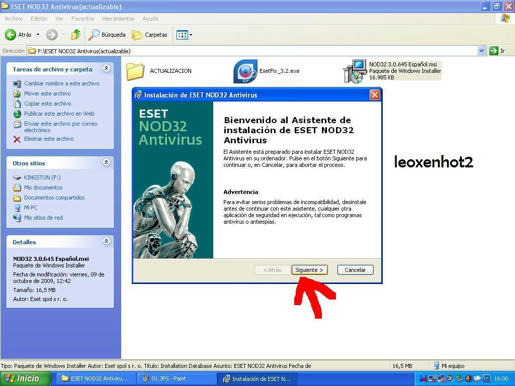515x386 pixels.
Task: Select the EsetFix_3.2.exe file icon
Action: [x=245, y=71]
